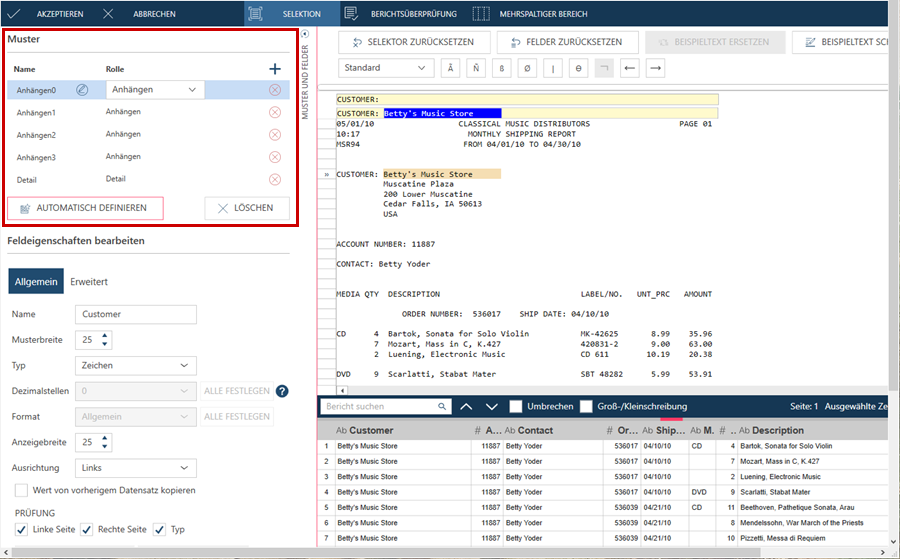Click the plus icon to add a Muster
This screenshot has height=559, width=900.
275,69
